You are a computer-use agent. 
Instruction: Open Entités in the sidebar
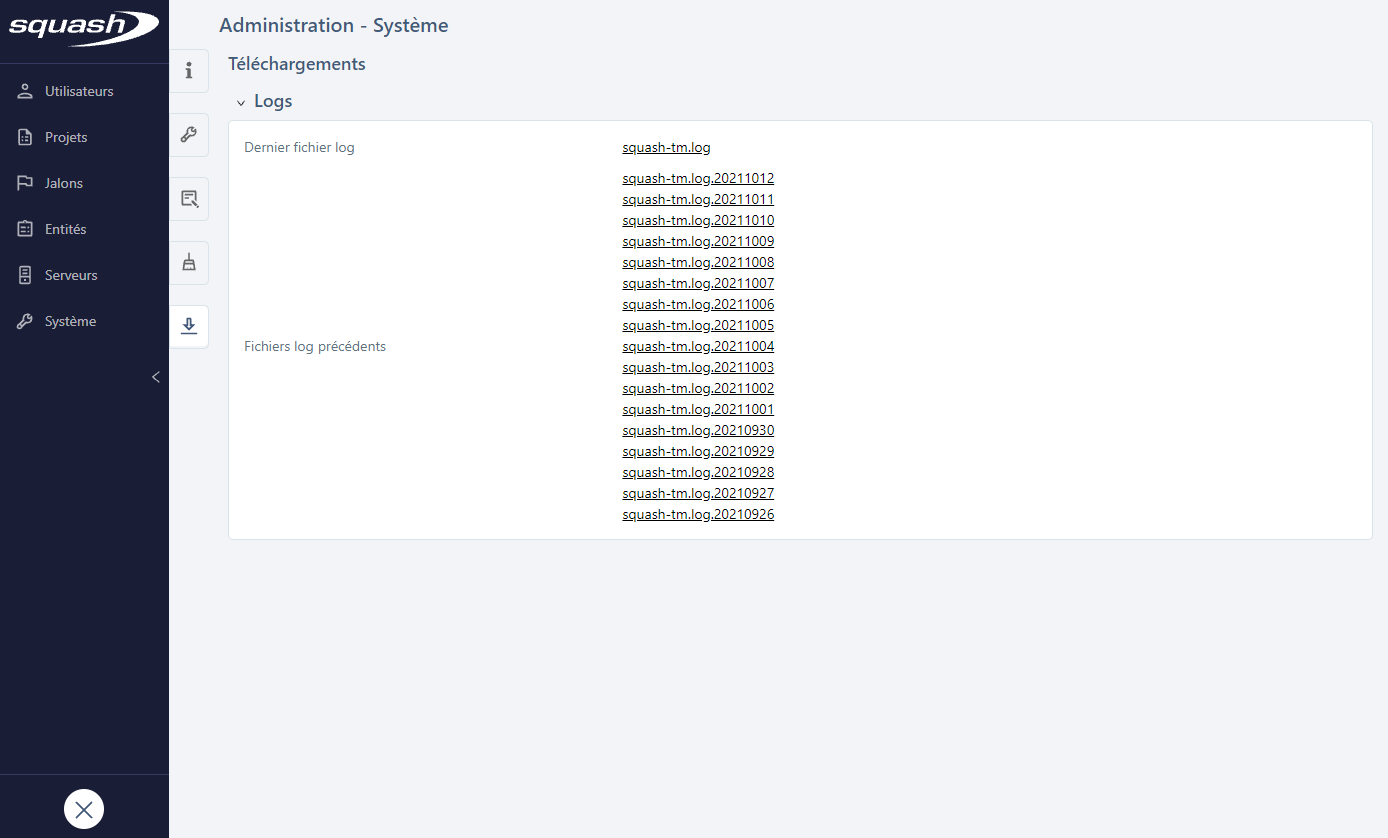coord(66,229)
